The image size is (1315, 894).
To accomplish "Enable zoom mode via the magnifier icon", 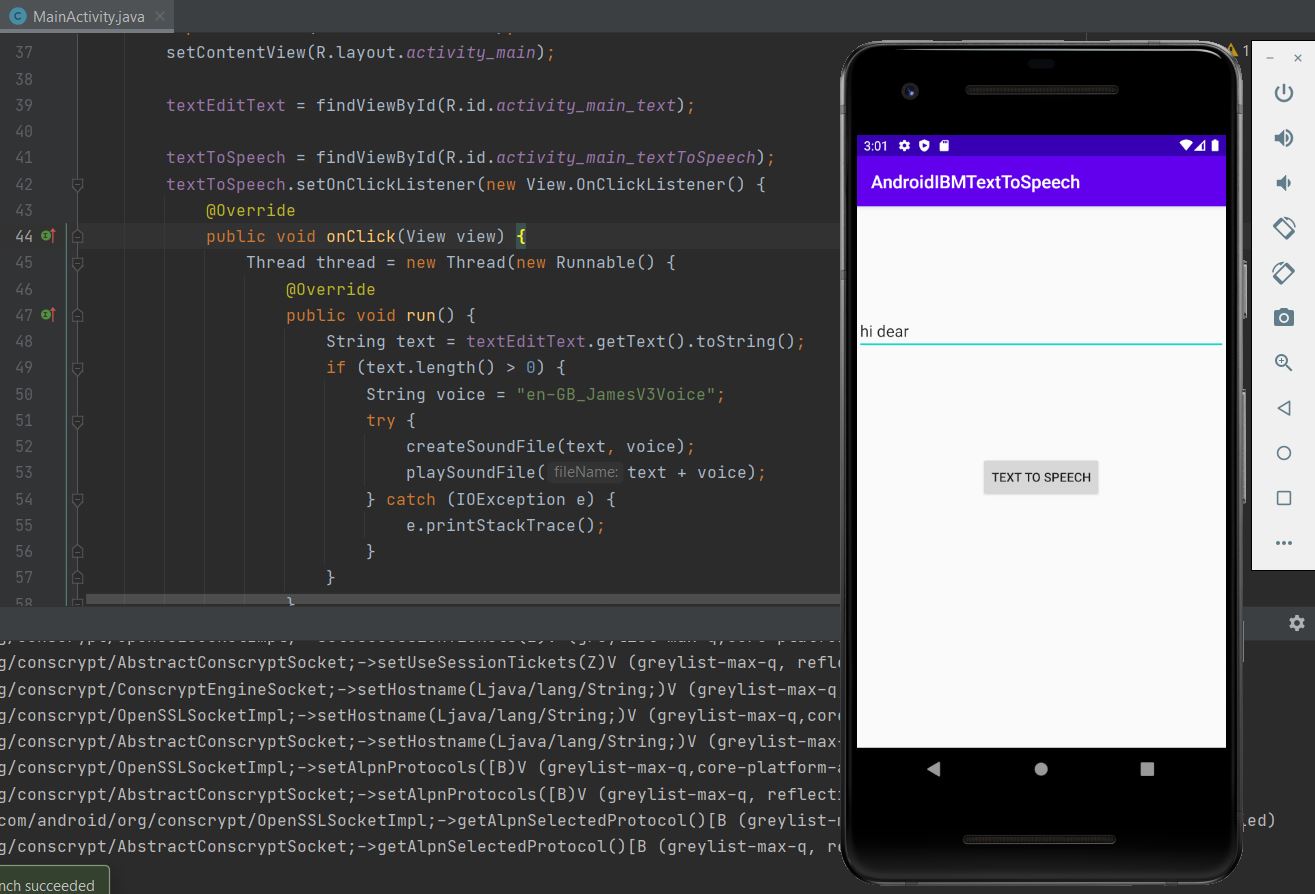I will (1283, 362).
